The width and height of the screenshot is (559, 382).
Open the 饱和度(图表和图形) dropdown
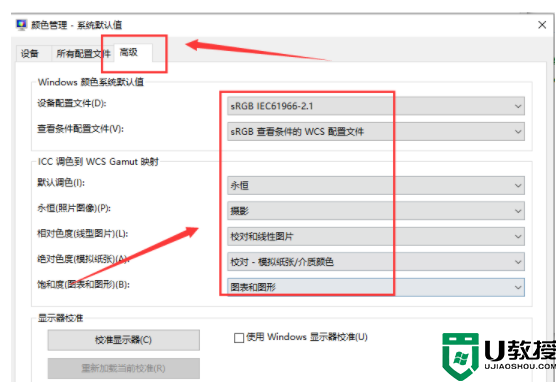376,287
